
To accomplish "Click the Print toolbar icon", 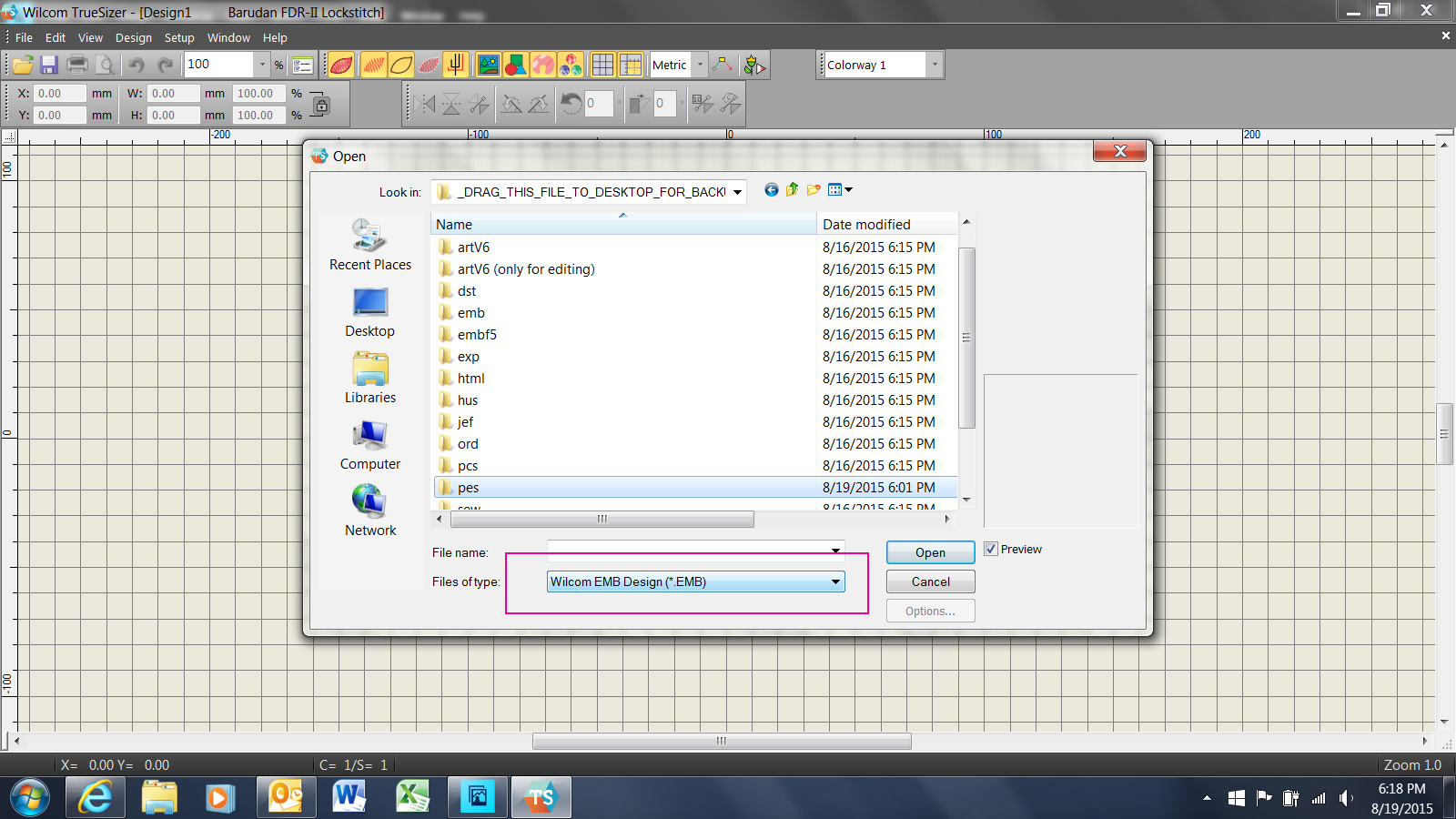I will [x=77, y=65].
